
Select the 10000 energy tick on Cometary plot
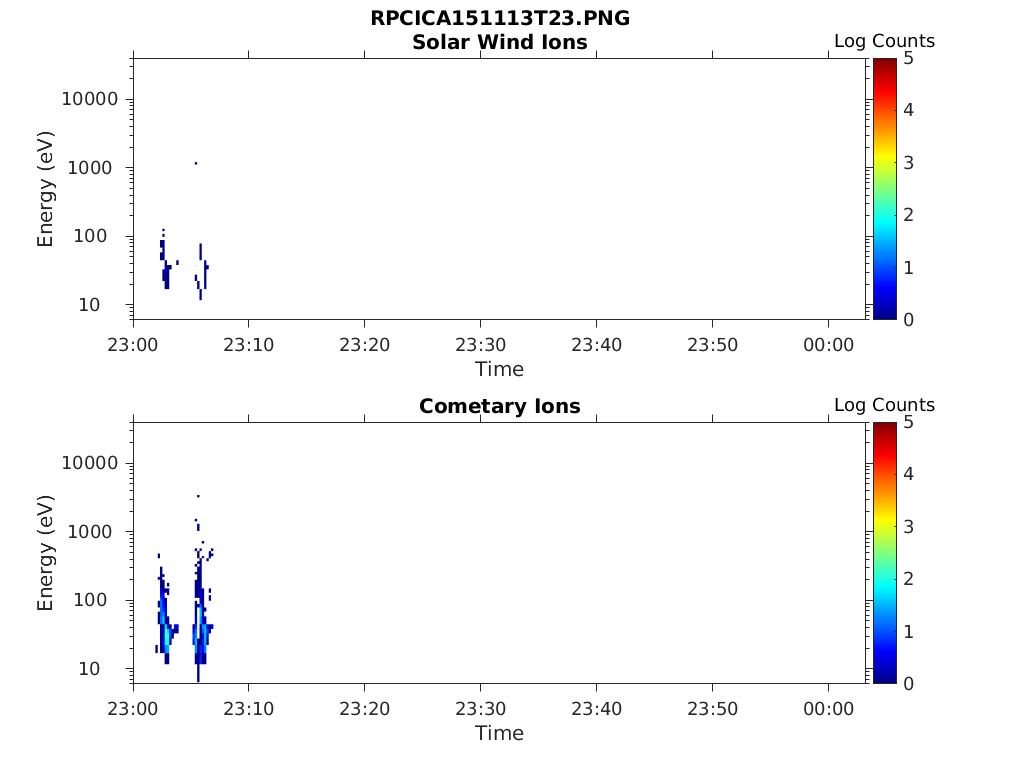click(90, 463)
